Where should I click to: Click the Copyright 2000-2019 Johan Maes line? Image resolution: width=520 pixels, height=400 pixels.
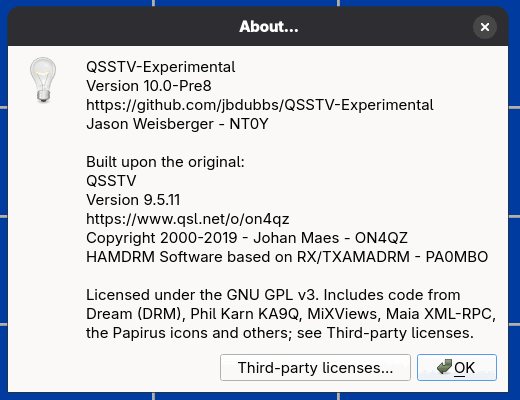coord(247,238)
